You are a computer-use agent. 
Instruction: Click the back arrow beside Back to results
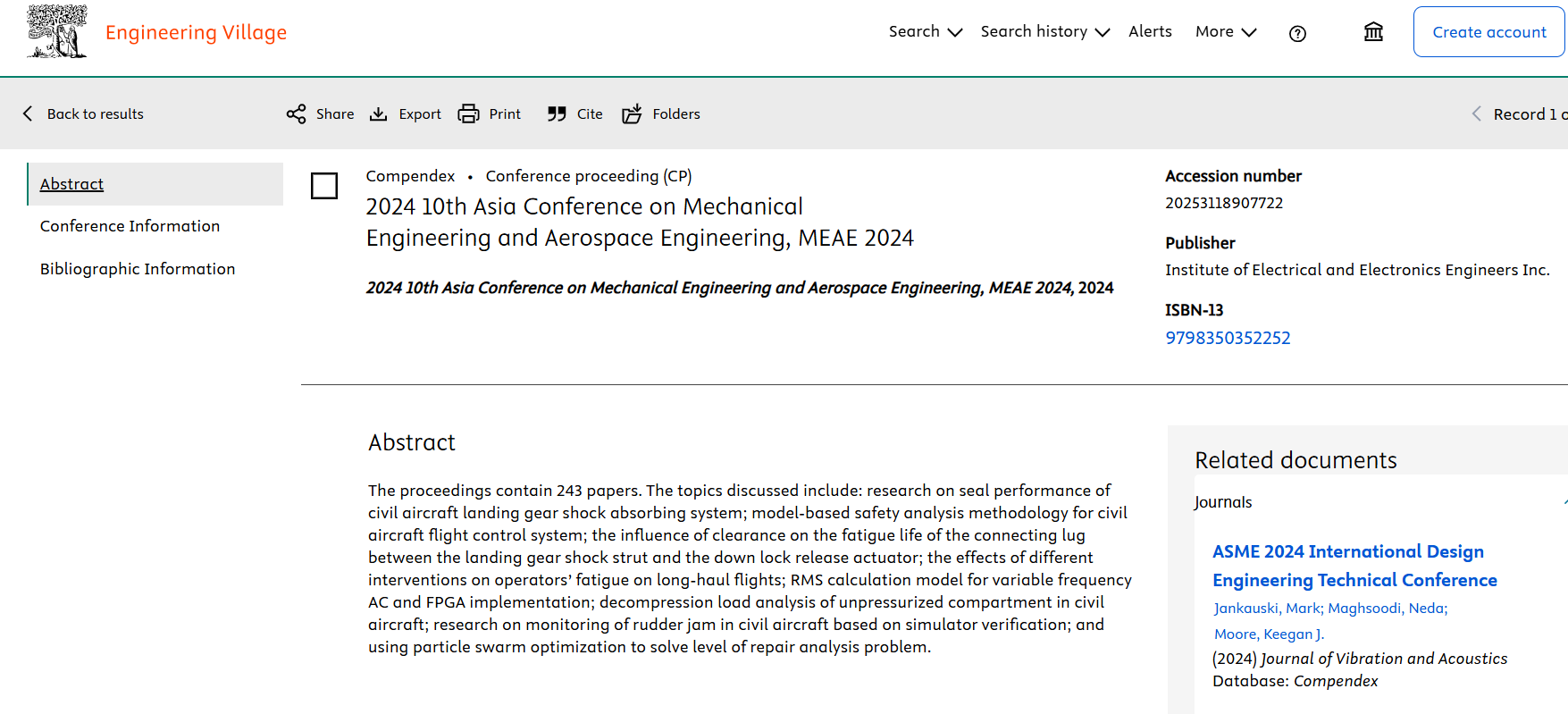[28, 113]
